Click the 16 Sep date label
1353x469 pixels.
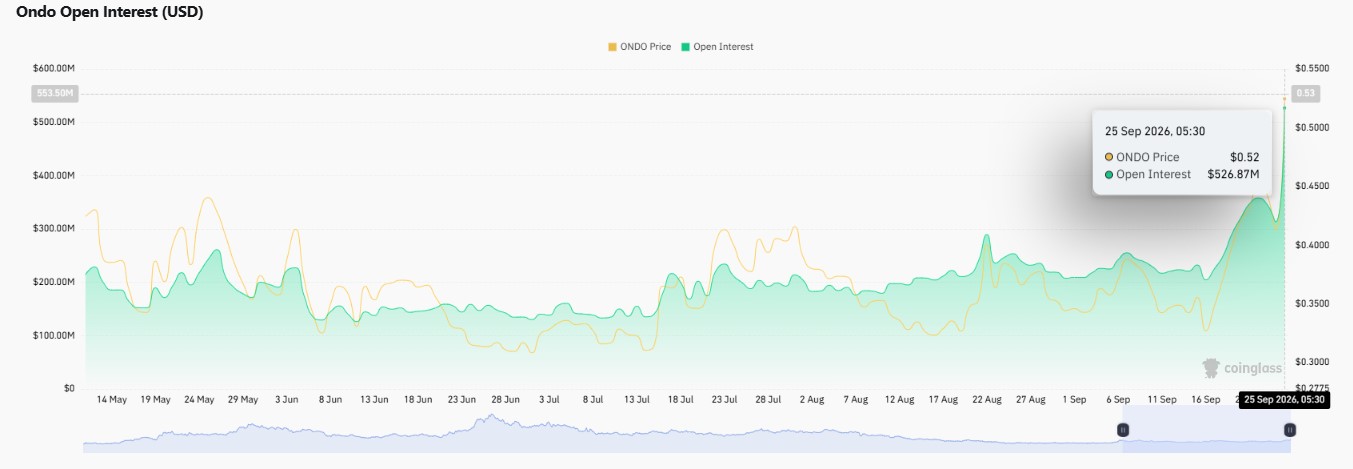point(1205,399)
